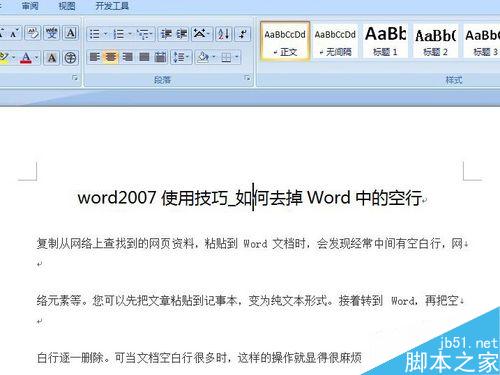The height and width of the screenshot is (375, 500).
Task: Toggle Show/Hide paragraph marks
Action: point(243,34)
